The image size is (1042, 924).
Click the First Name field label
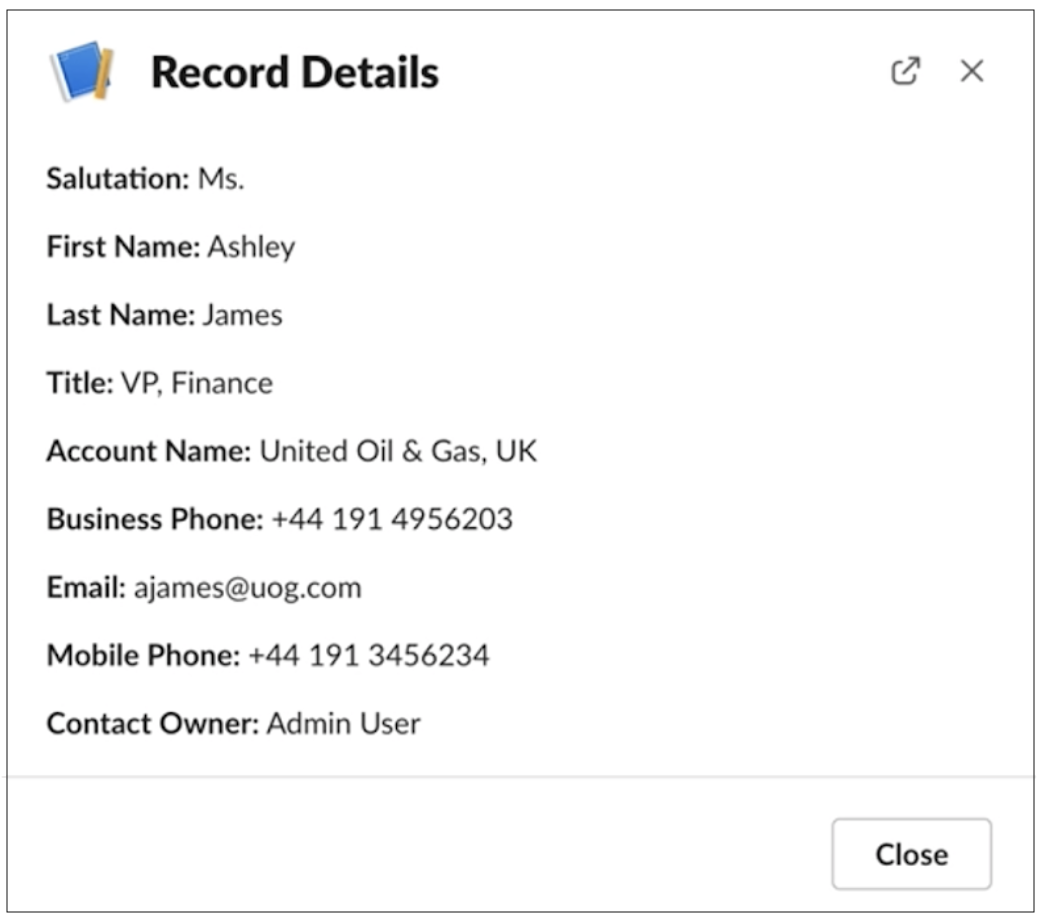pyautogui.click(x=124, y=247)
